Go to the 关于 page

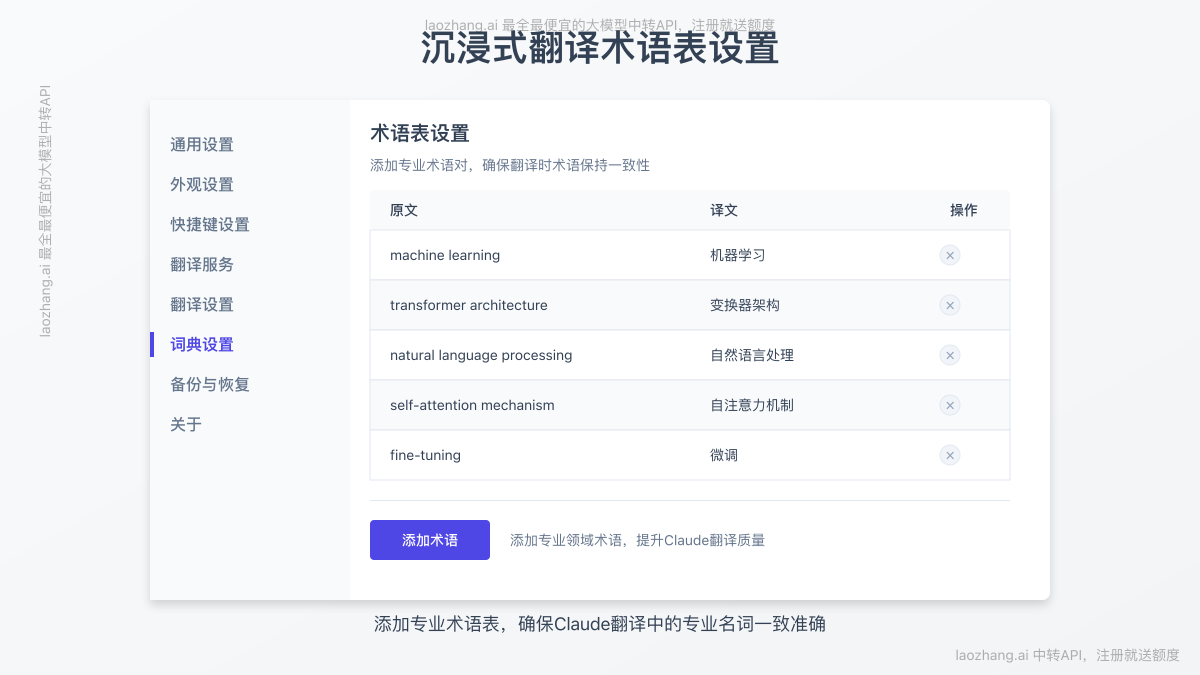[x=186, y=424]
